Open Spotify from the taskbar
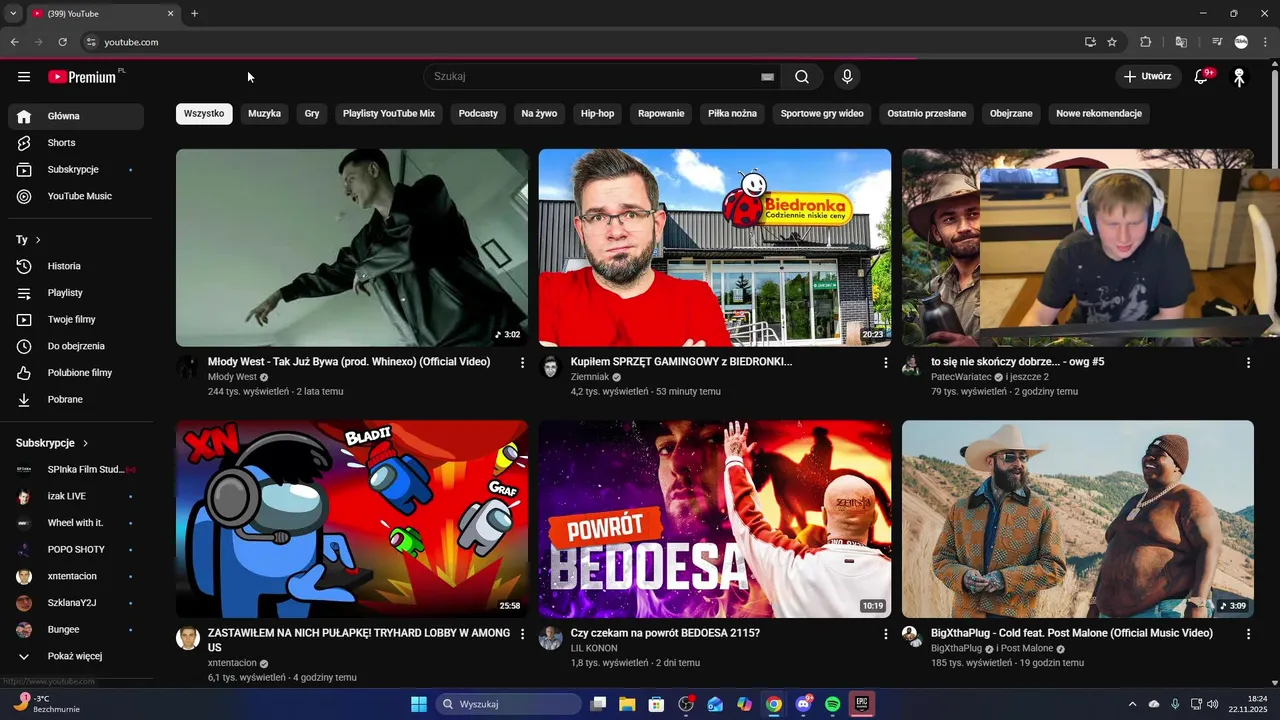The image size is (1280, 720). pyautogui.click(x=833, y=704)
